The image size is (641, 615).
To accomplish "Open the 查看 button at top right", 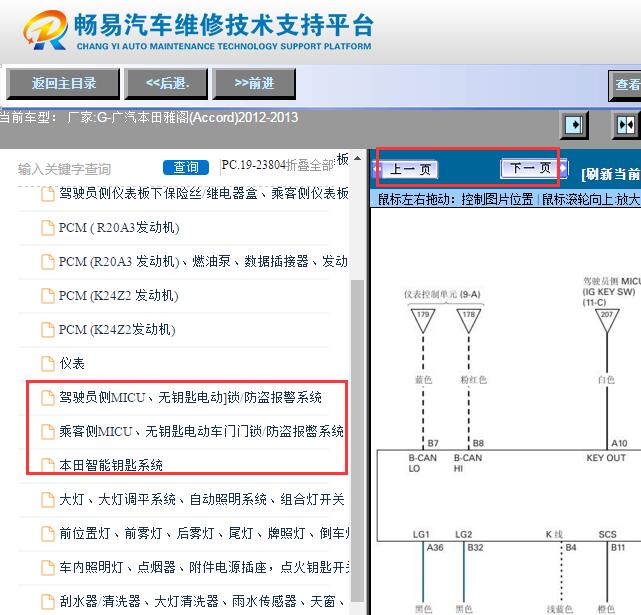I will pos(625,85).
